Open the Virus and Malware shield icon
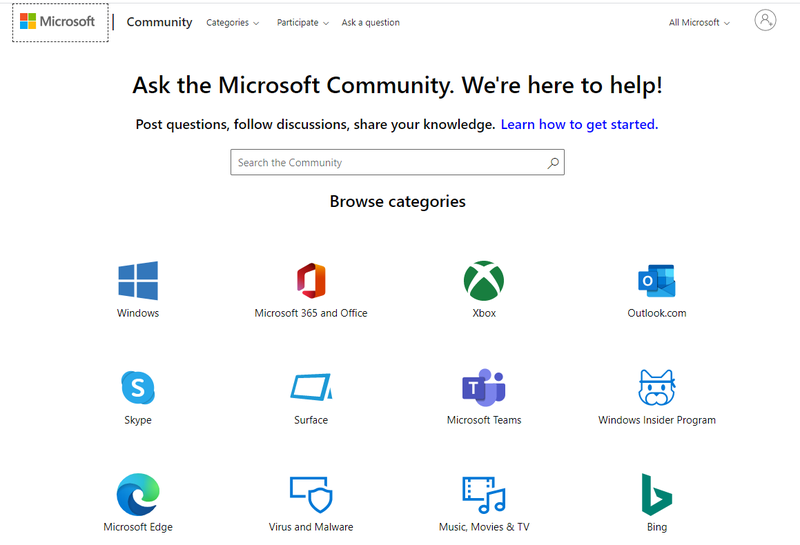 click(311, 494)
